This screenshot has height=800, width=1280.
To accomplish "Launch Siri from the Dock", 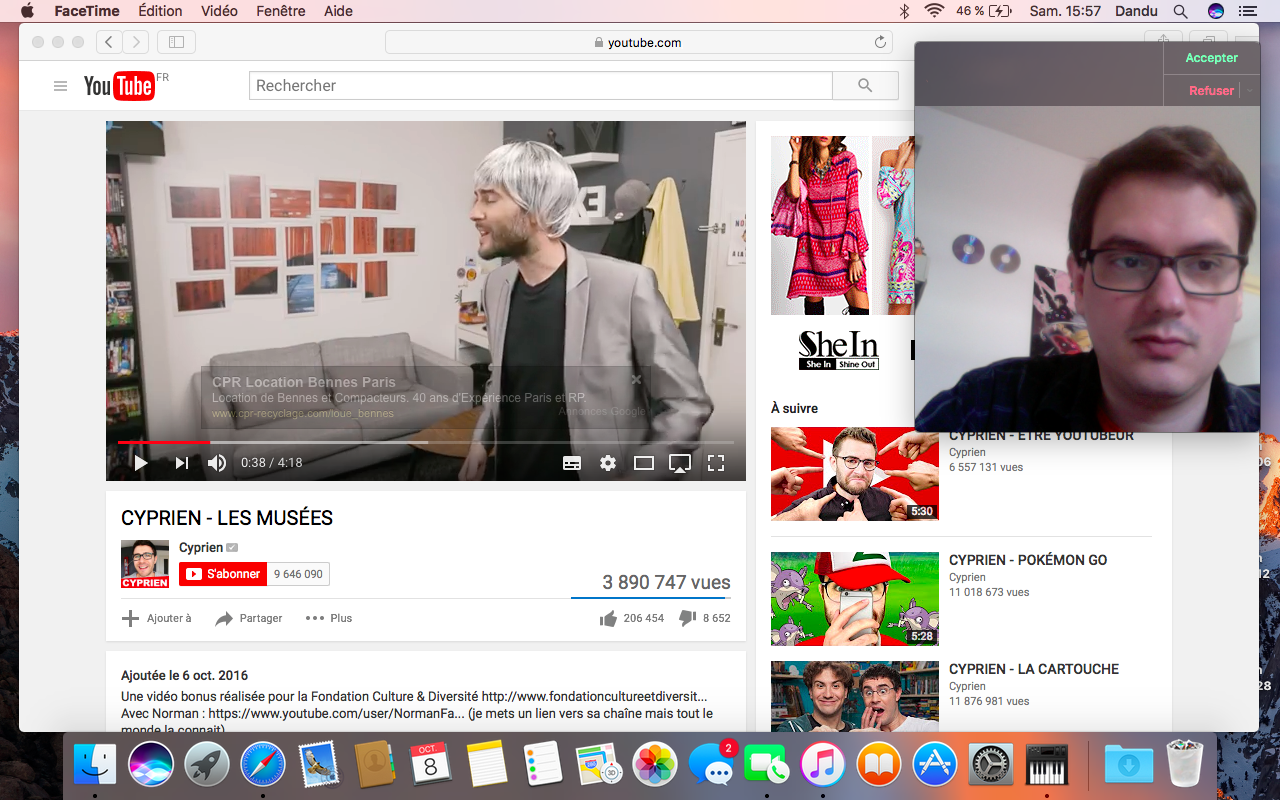I will [151, 765].
